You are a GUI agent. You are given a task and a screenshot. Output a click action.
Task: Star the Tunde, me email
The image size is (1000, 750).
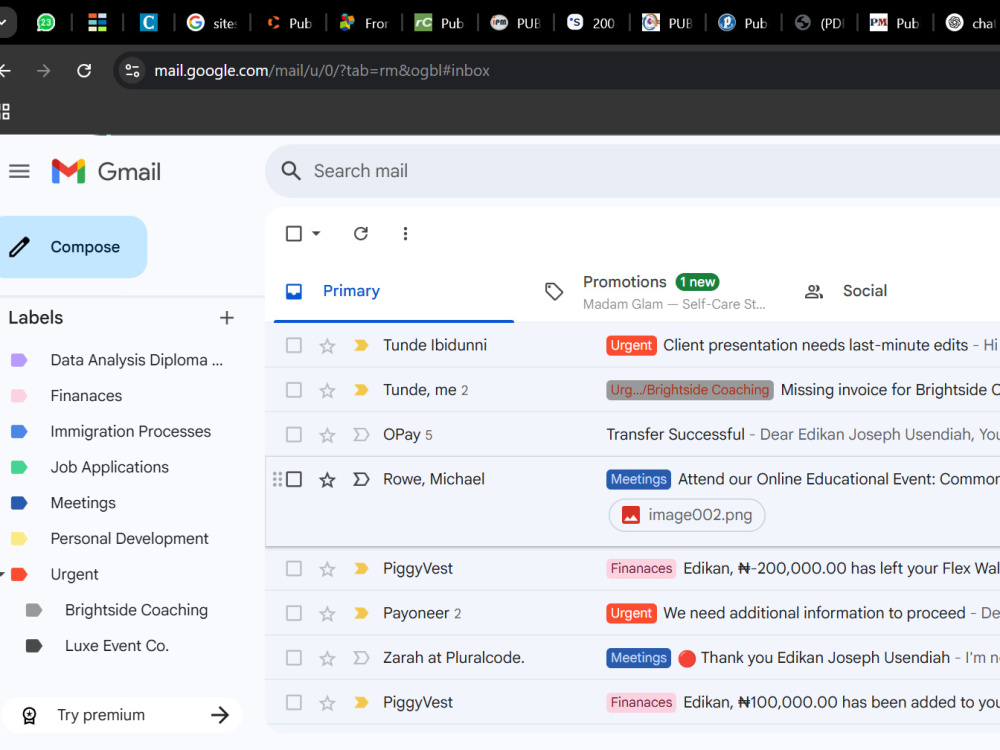(x=327, y=390)
